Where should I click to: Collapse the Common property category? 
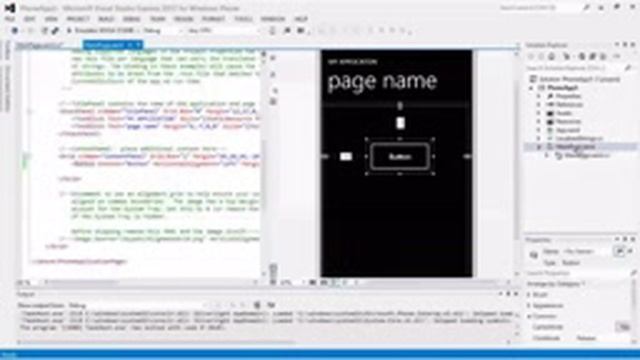coord(529,316)
